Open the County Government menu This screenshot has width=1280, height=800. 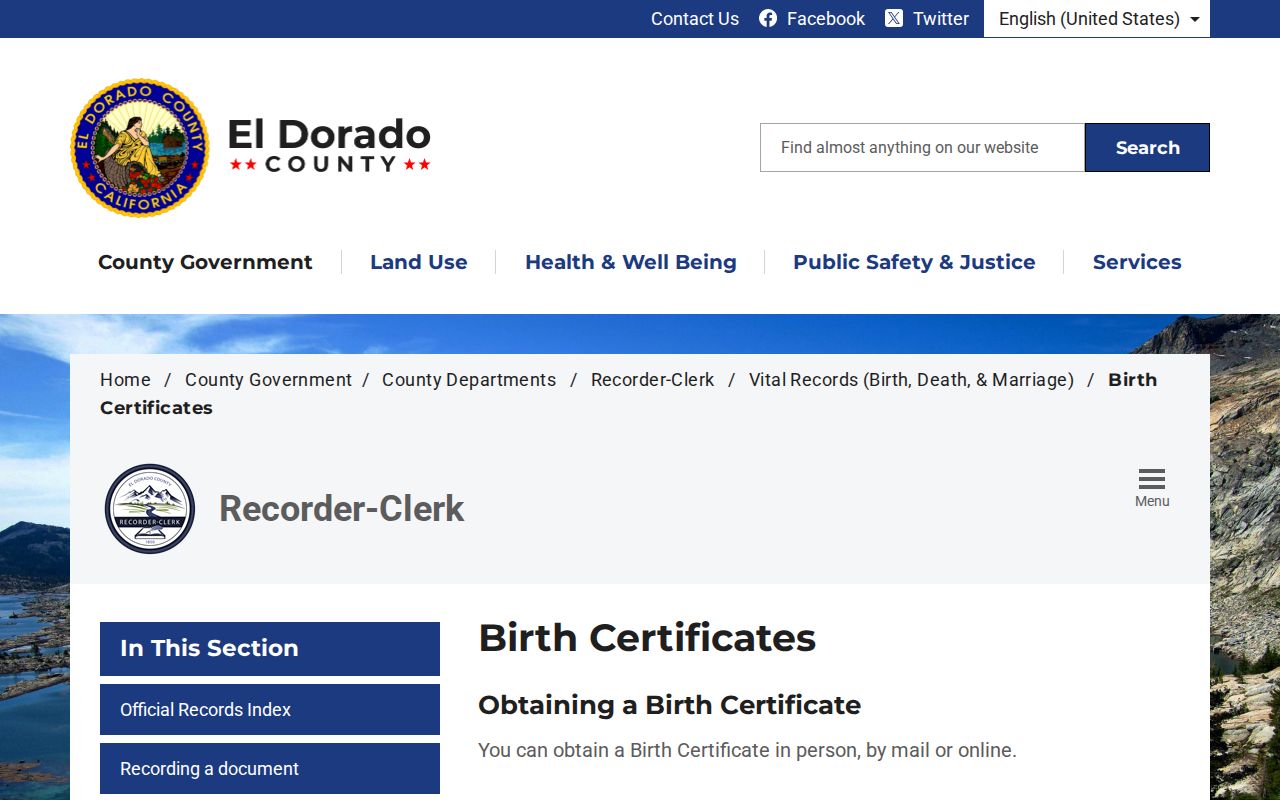point(205,262)
